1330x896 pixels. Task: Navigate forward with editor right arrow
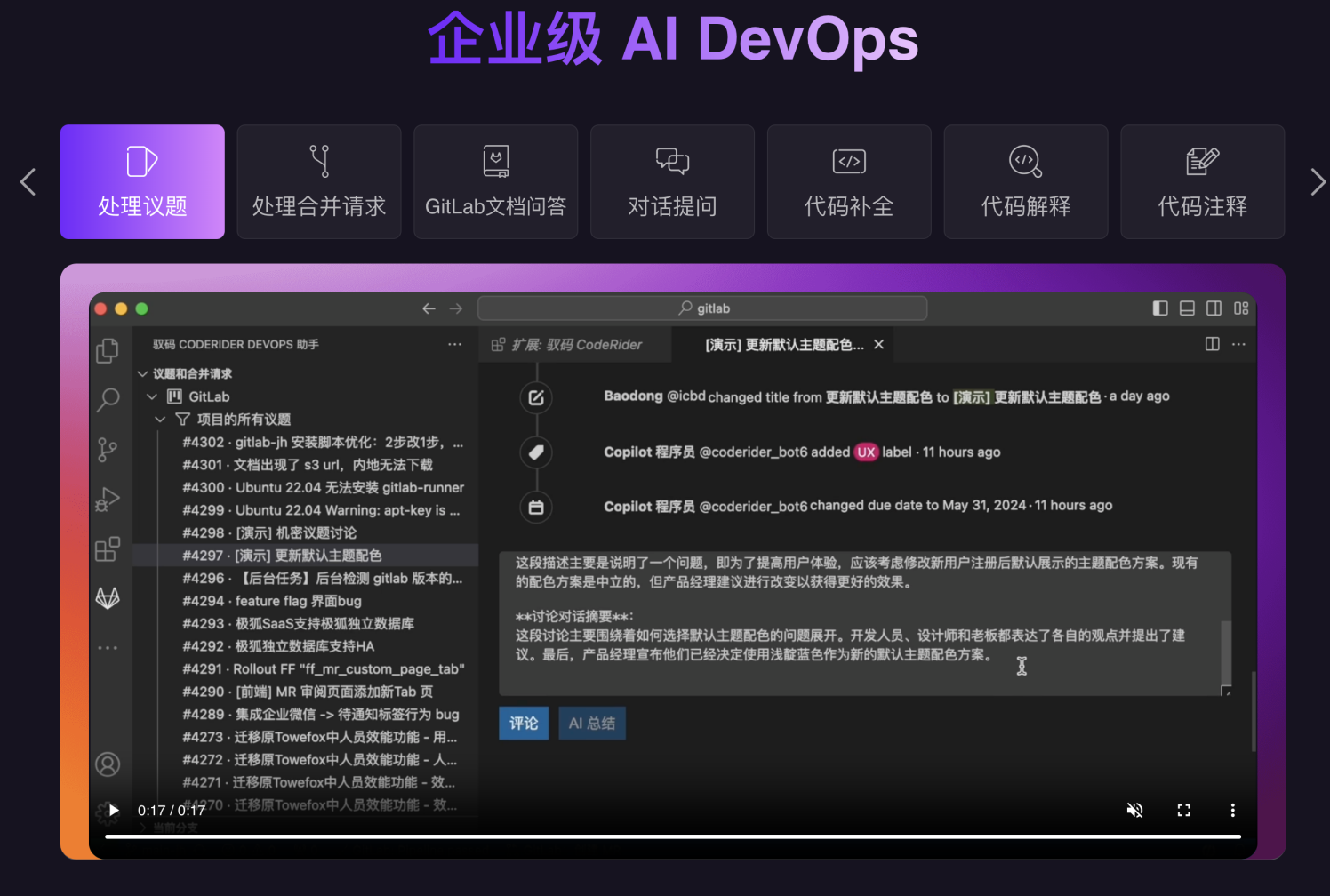click(x=456, y=308)
